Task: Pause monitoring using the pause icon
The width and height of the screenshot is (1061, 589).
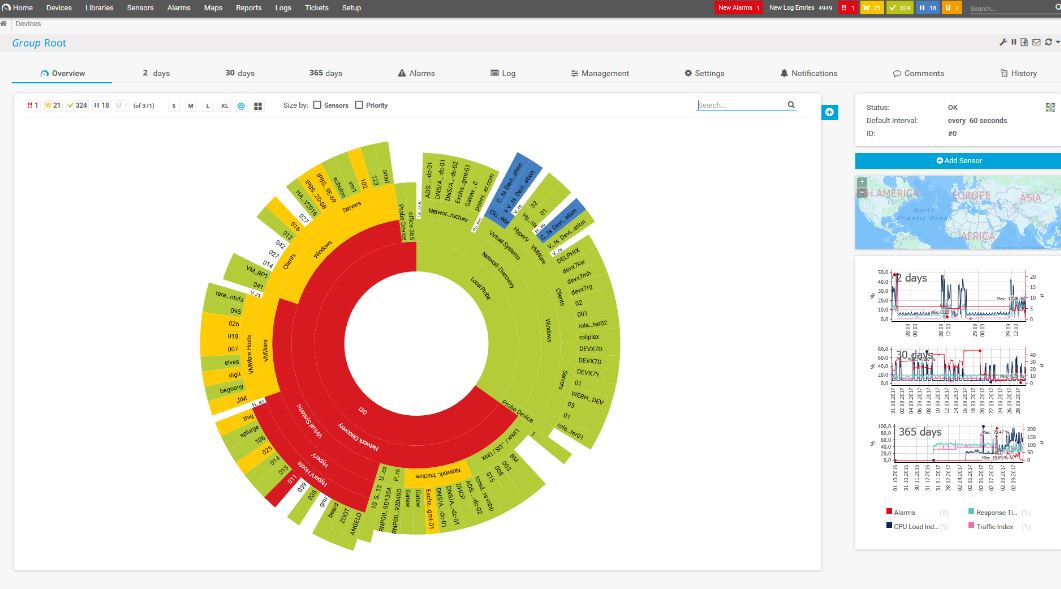Action: (1014, 42)
